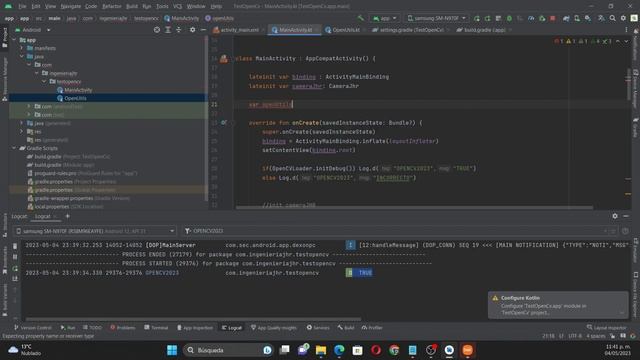This screenshot has width=640, height=360.
Task: Open the Refactor menu
Action: tap(111, 6)
